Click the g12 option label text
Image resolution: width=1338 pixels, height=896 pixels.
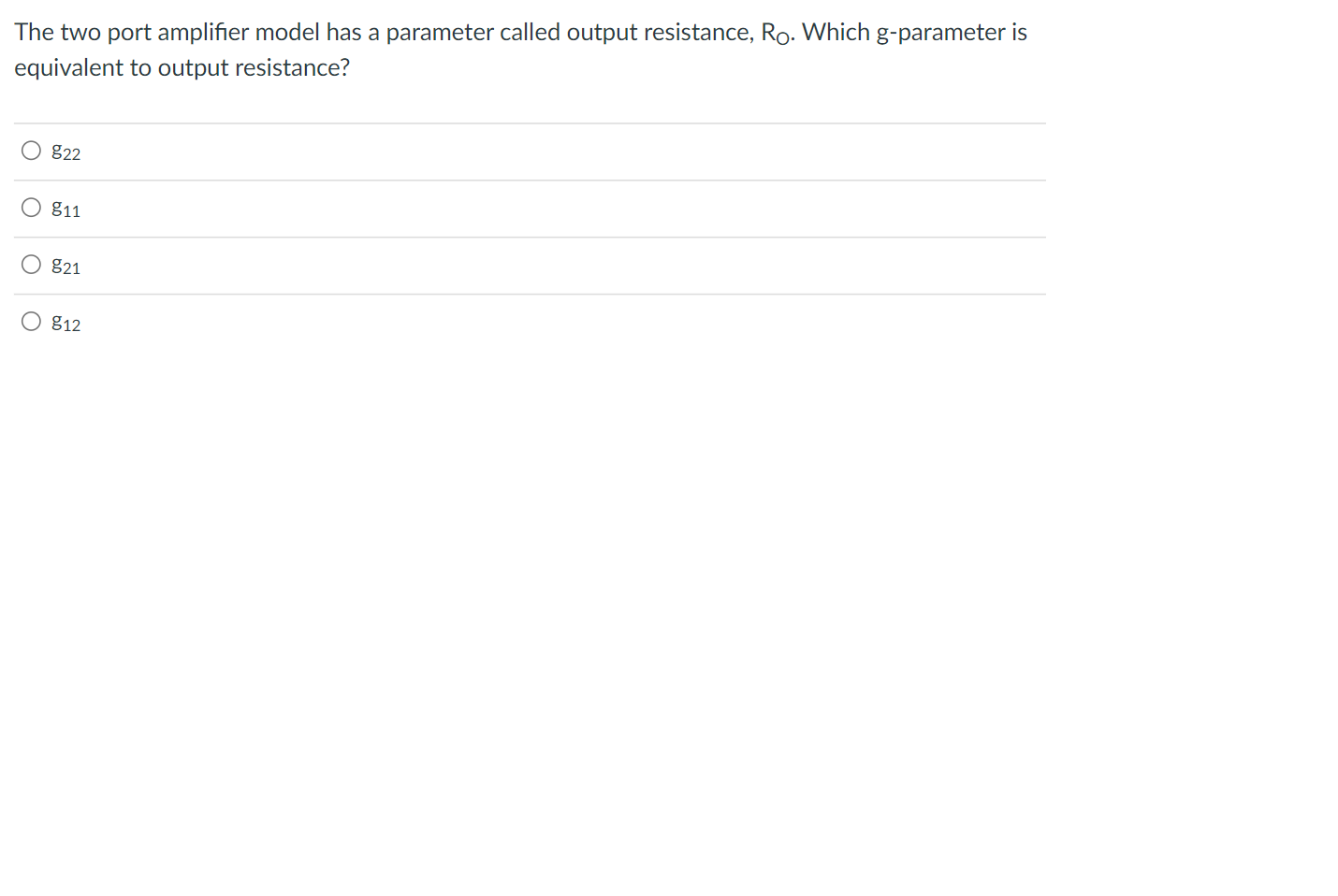pyautogui.click(x=65, y=323)
